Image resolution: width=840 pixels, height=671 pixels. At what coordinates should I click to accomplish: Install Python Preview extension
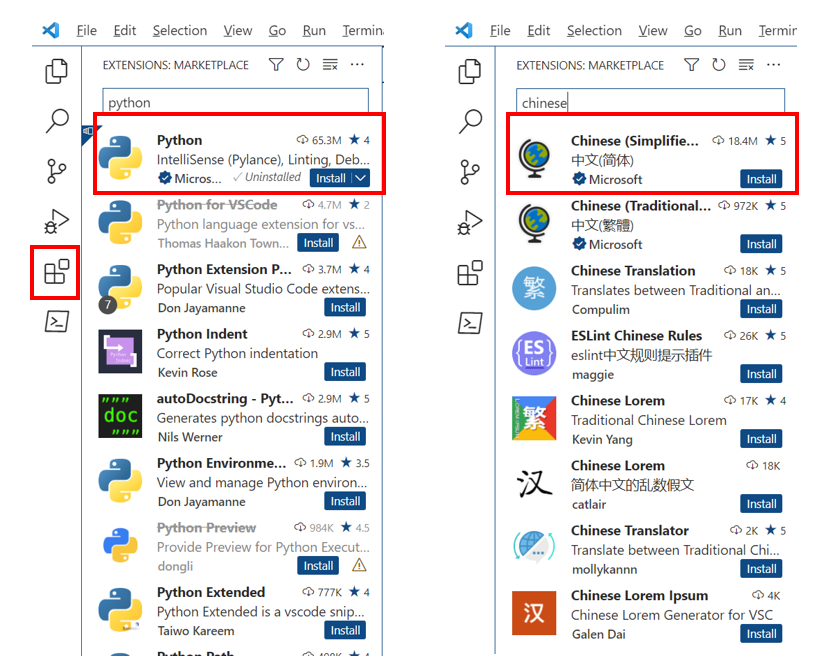point(318,566)
